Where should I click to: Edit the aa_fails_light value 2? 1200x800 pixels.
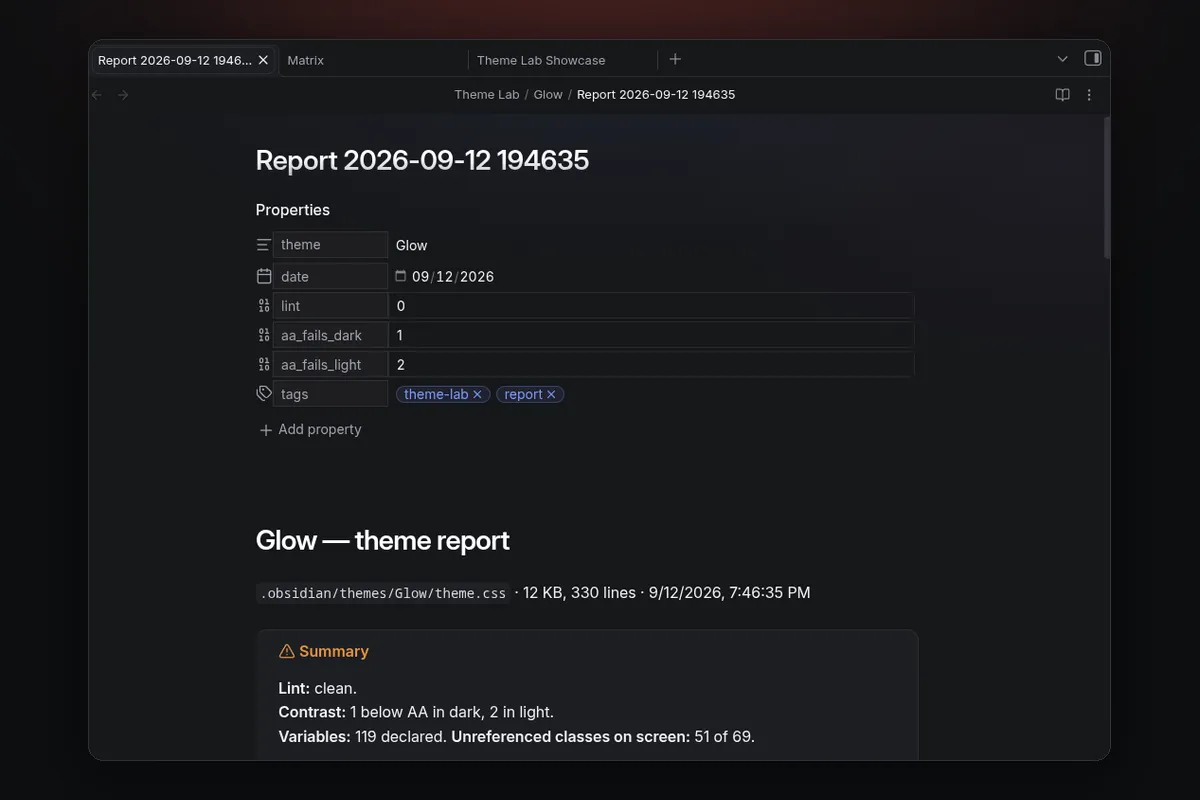point(652,365)
